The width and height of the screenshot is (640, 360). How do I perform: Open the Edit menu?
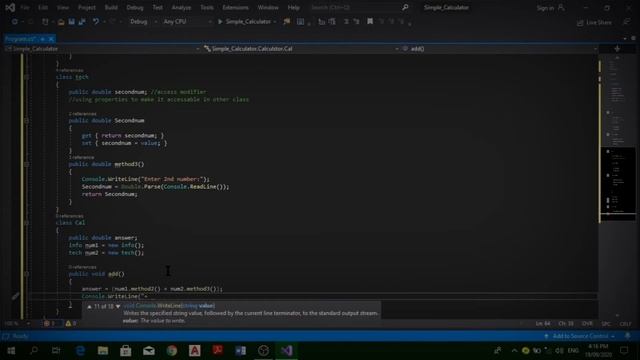click(x=43, y=7)
